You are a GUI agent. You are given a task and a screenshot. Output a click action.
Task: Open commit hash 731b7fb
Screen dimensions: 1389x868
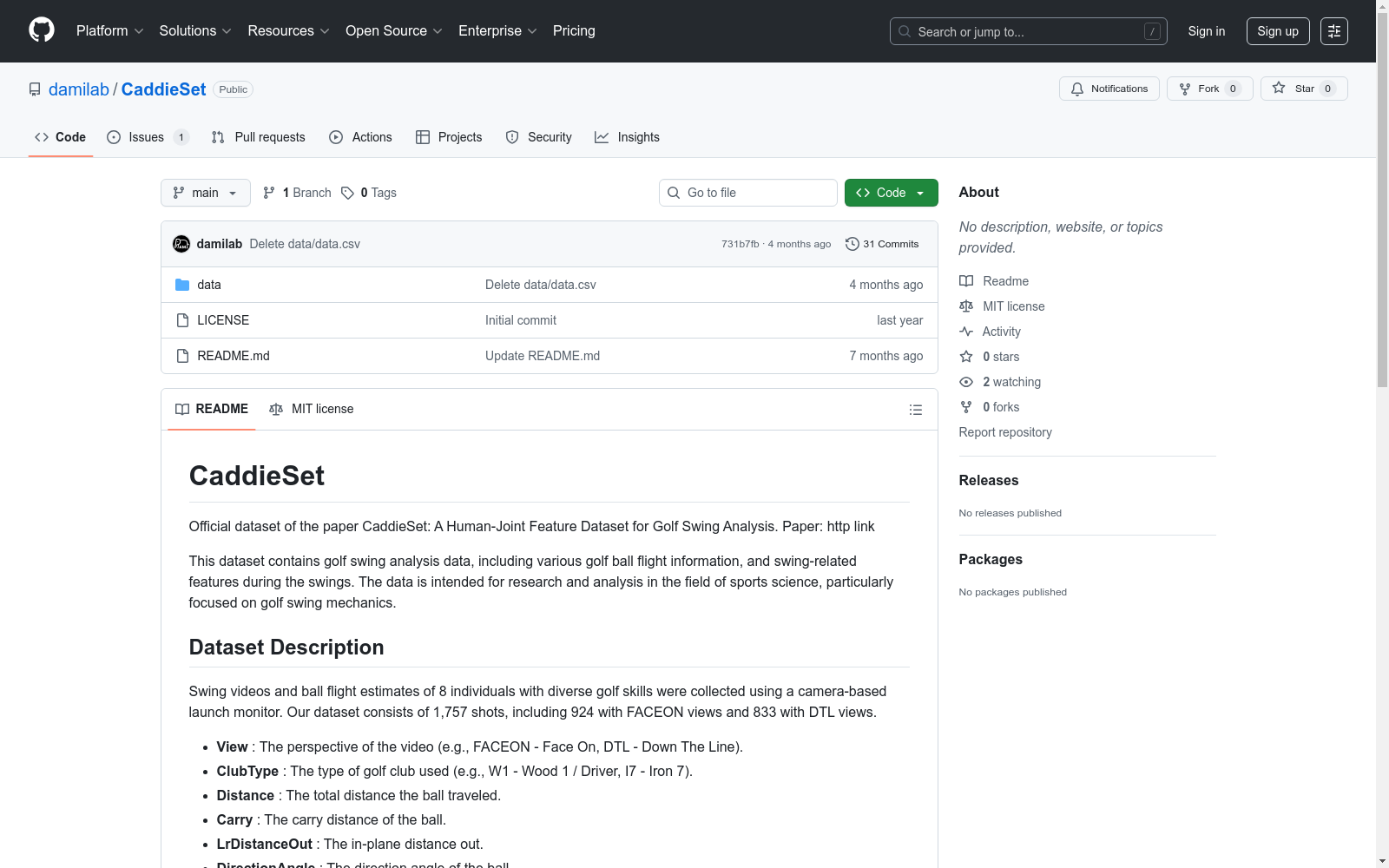tap(741, 244)
